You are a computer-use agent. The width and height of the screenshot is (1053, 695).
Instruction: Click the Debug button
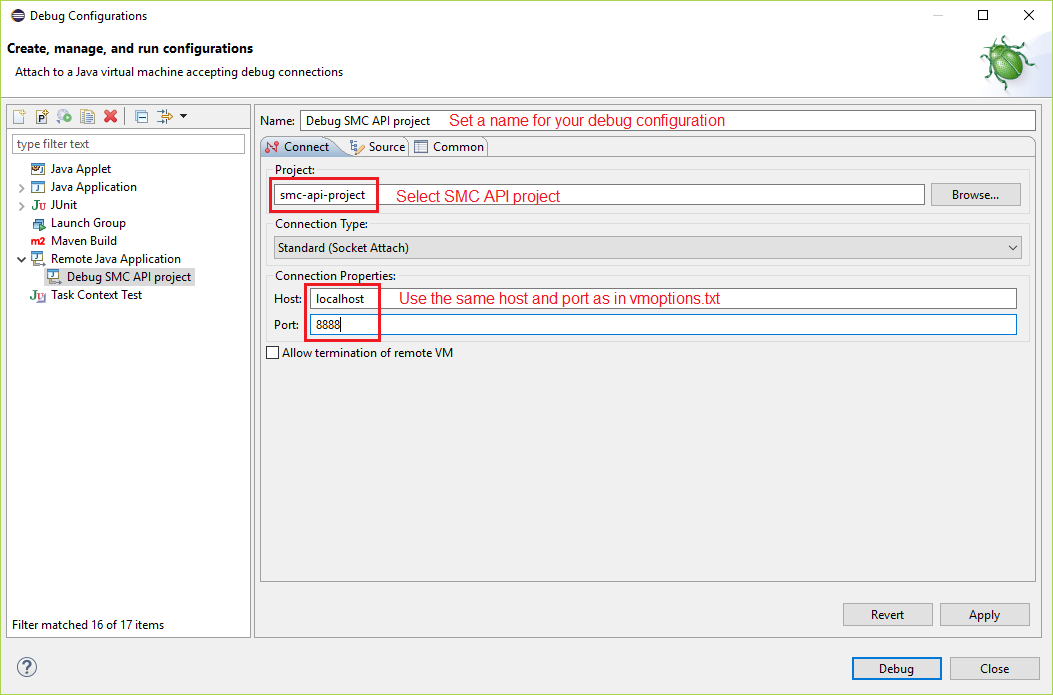(896, 668)
